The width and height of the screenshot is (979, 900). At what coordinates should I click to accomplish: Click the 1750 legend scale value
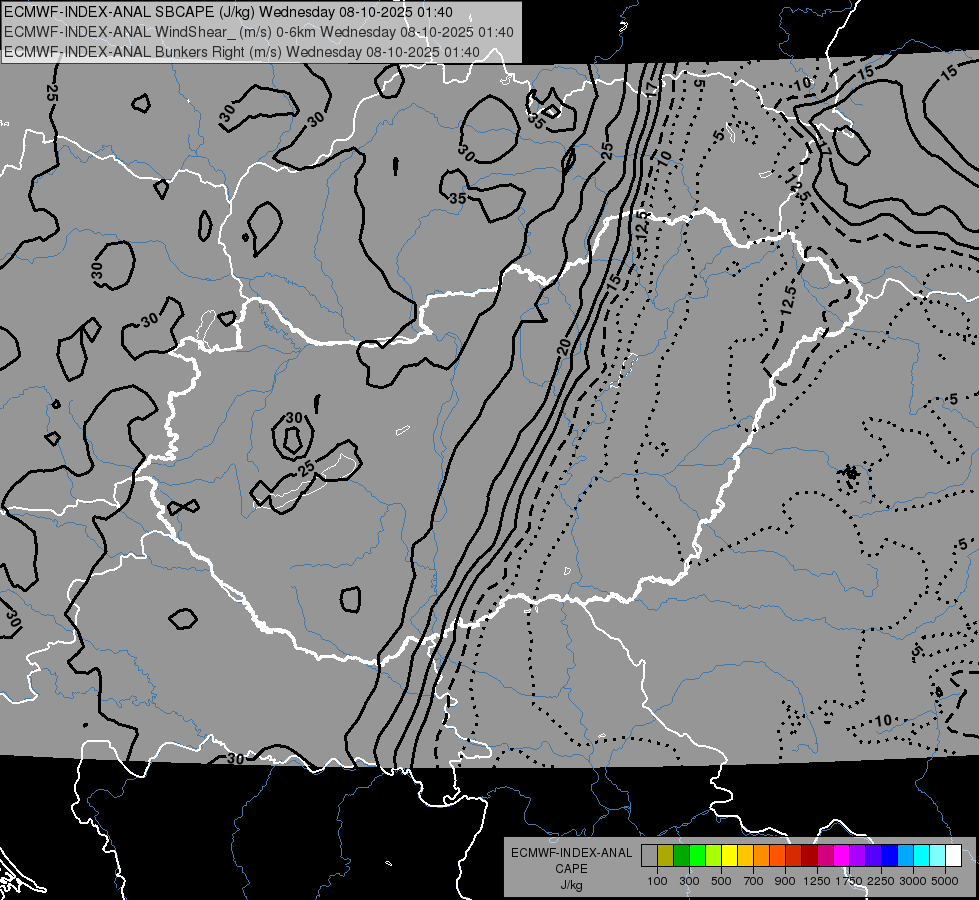[x=849, y=881]
